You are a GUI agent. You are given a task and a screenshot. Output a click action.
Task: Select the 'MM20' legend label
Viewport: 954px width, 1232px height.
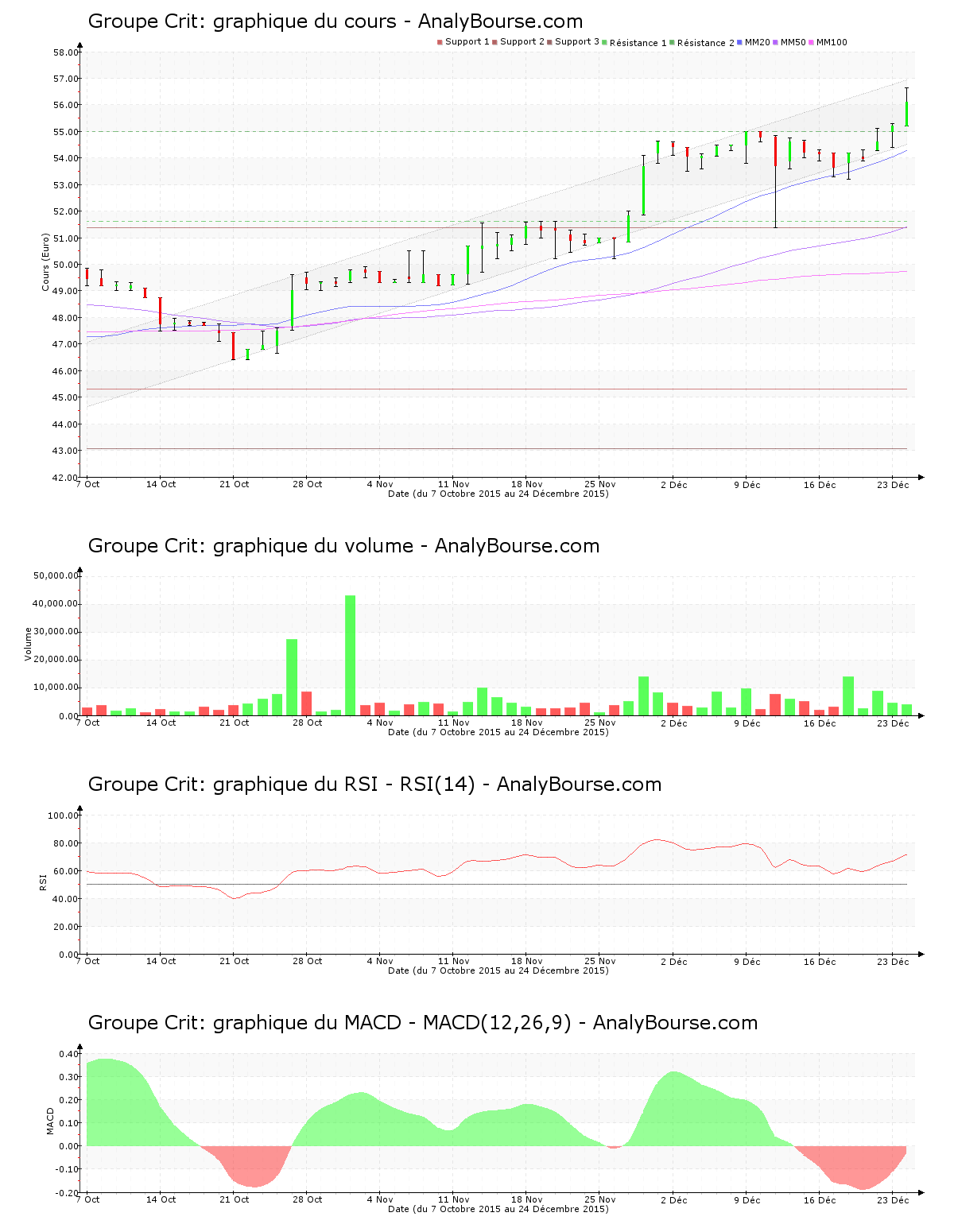coord(758,42)
